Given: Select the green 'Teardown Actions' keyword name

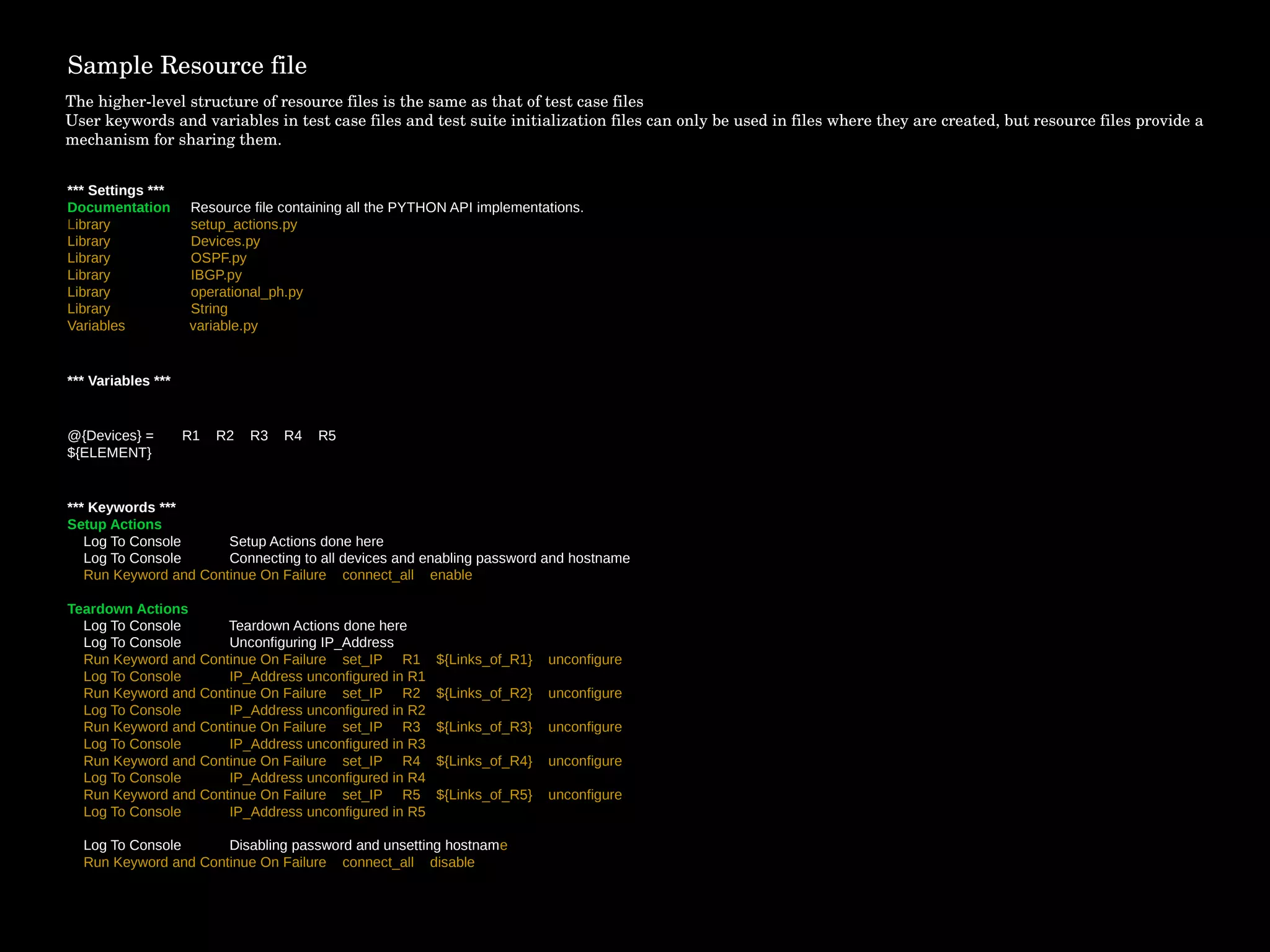Looking at the screenshot, I should (127, 609).
